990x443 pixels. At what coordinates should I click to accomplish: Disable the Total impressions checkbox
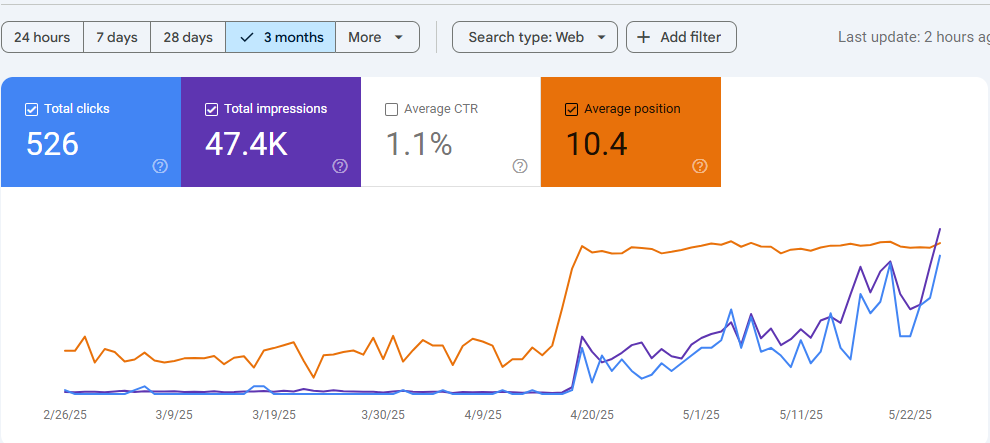point(211,109)
